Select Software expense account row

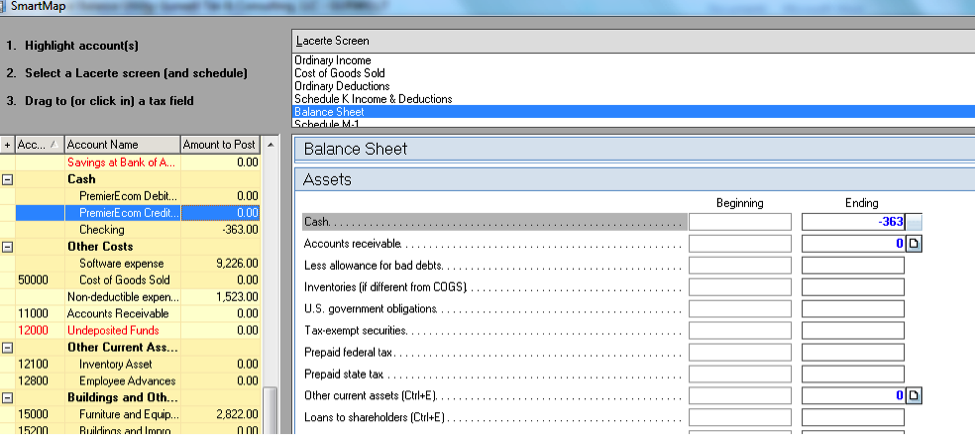pos(130,263)
